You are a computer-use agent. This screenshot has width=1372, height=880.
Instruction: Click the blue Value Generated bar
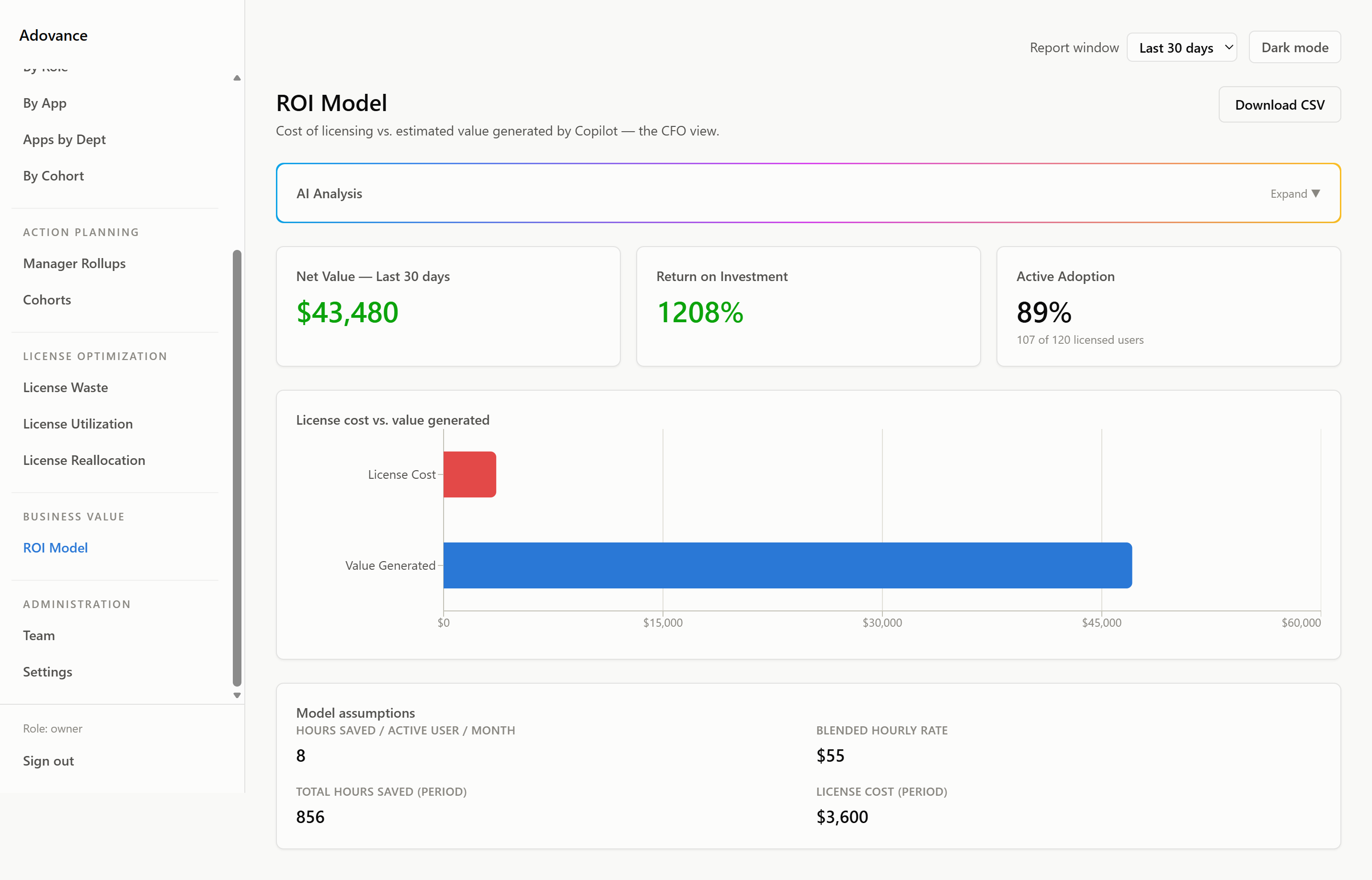(787, 565)
